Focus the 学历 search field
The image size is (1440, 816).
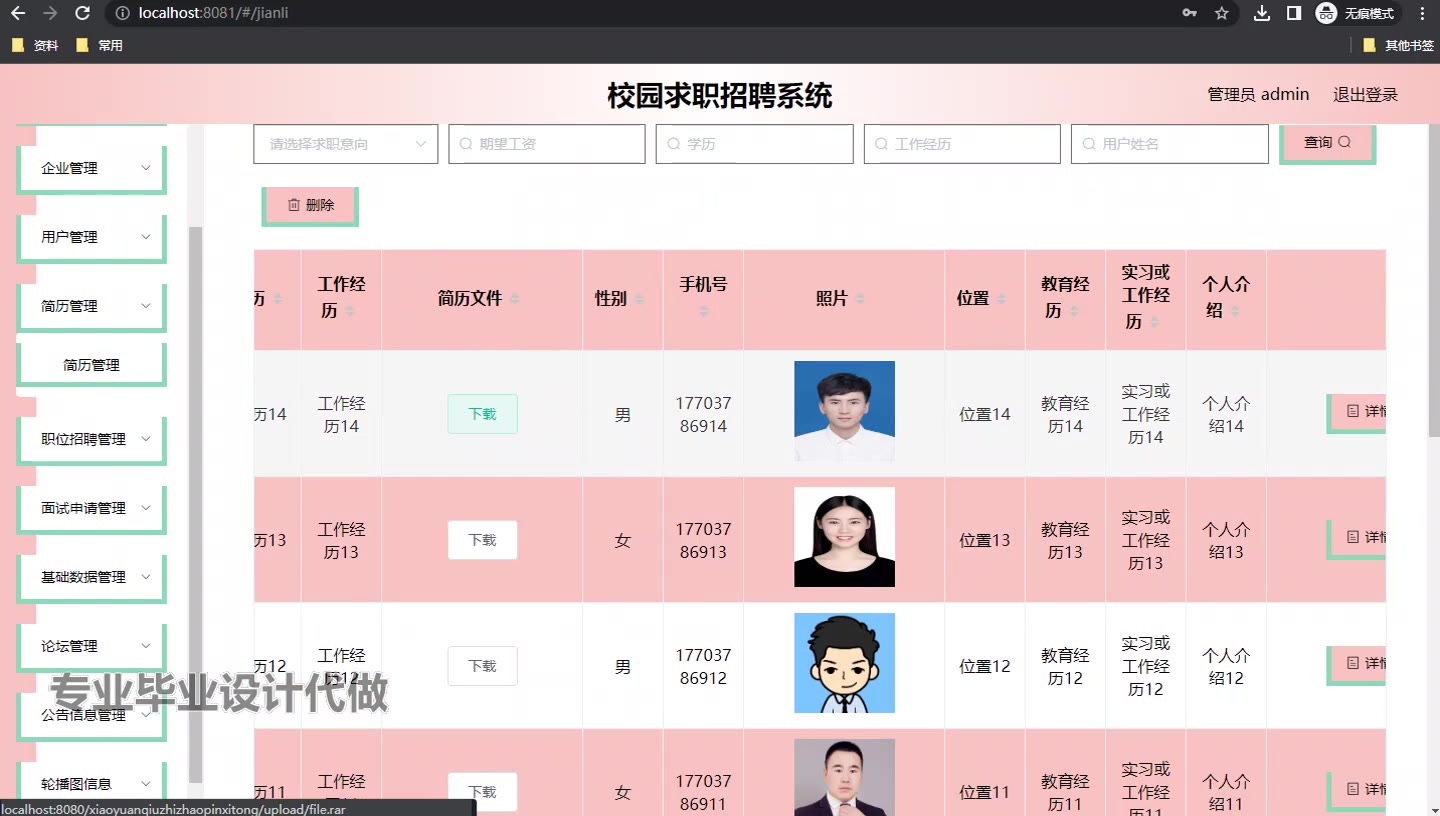tap(755, 144)
